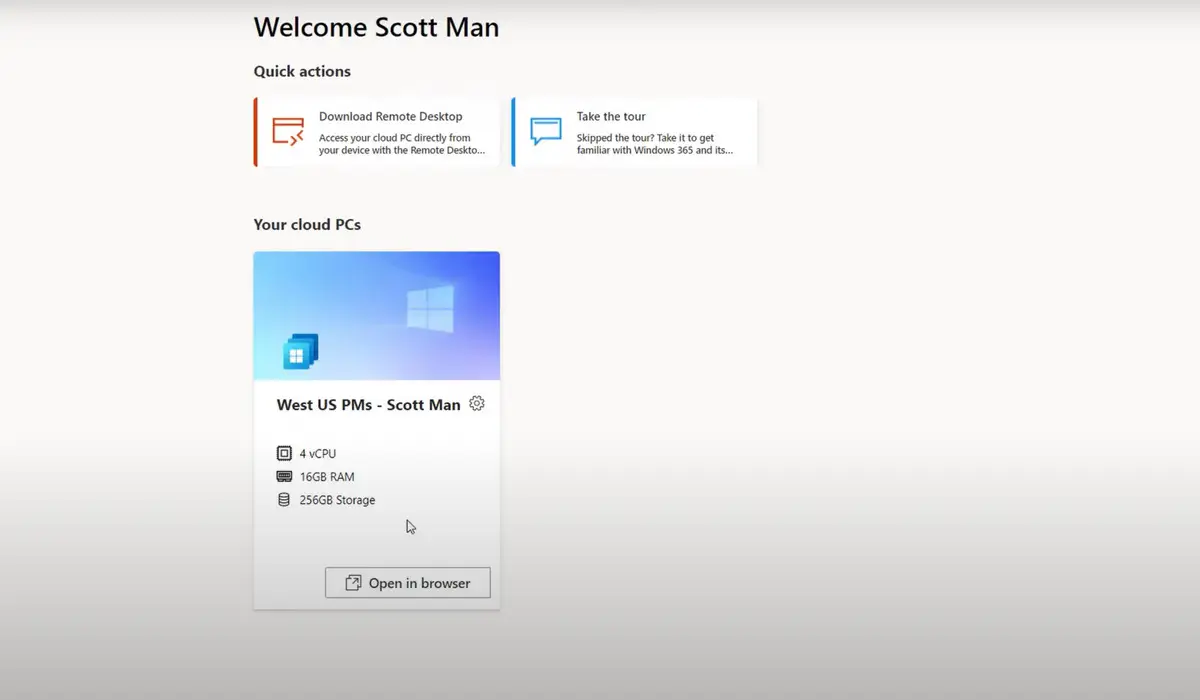Click the Storage database icon
Screen dimensions: 1200x700
(284, 500)
